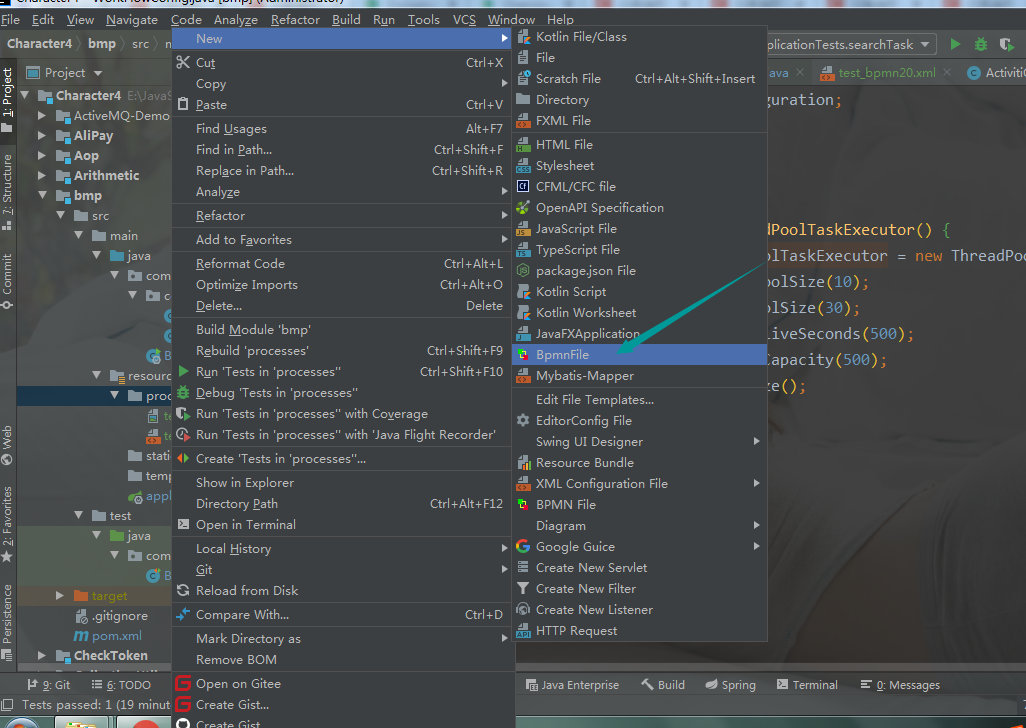Screen dimensions: 1026x728
Task: Collapse the test folder node
Action: (x=79, y=515)
